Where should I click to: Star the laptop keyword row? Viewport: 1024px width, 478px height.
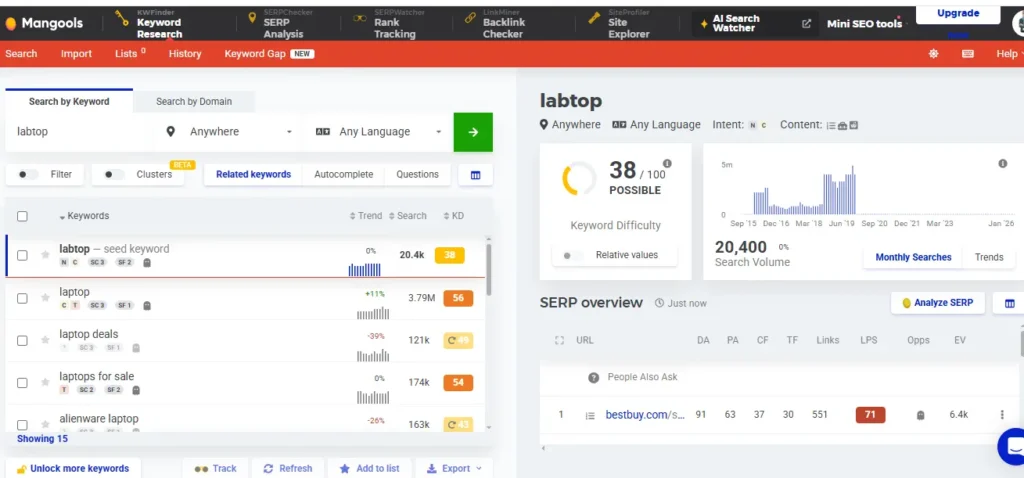point(45,298)
